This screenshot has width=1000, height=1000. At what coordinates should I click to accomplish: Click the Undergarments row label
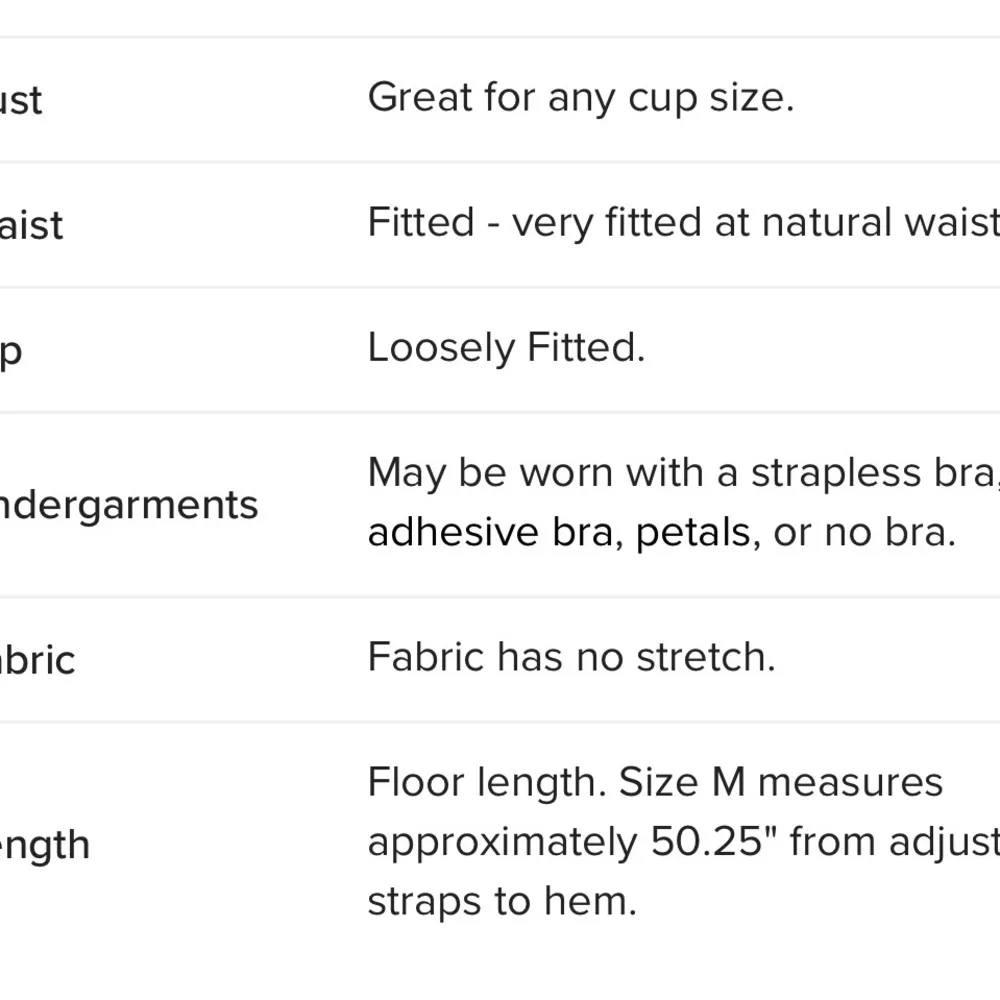click(x=129, y=505)
